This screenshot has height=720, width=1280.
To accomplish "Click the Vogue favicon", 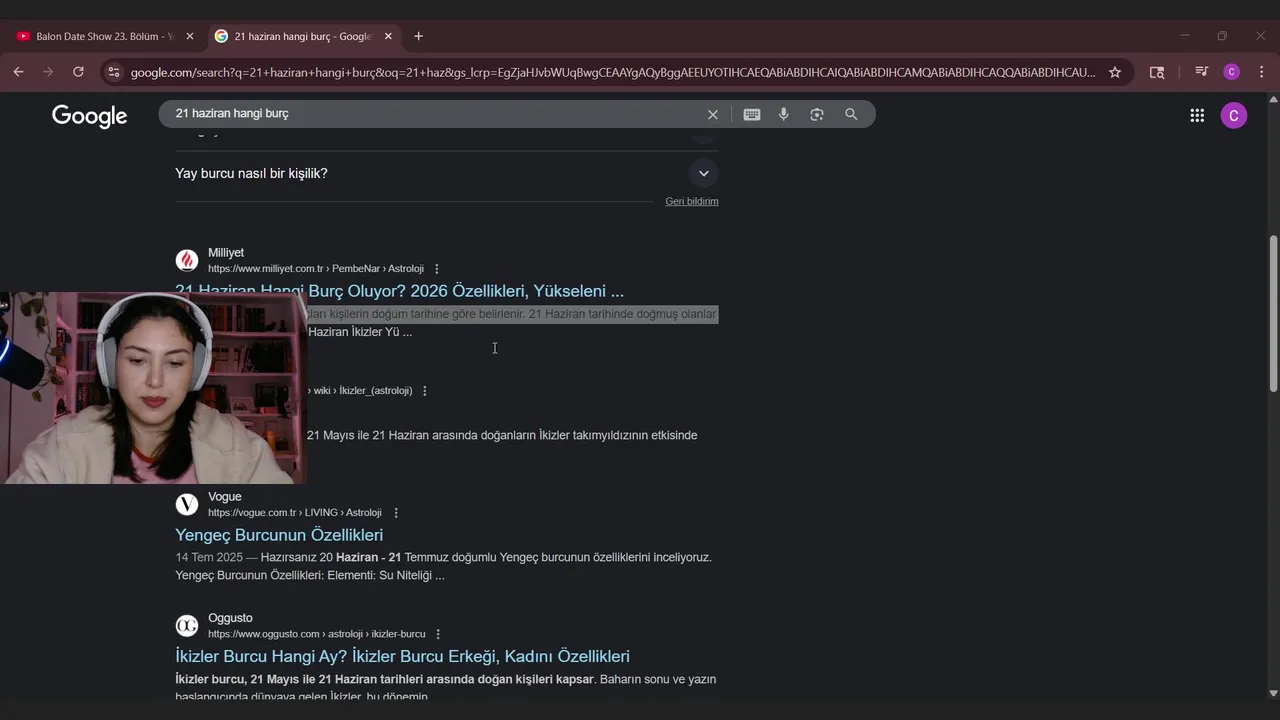I will coord(187,505).
